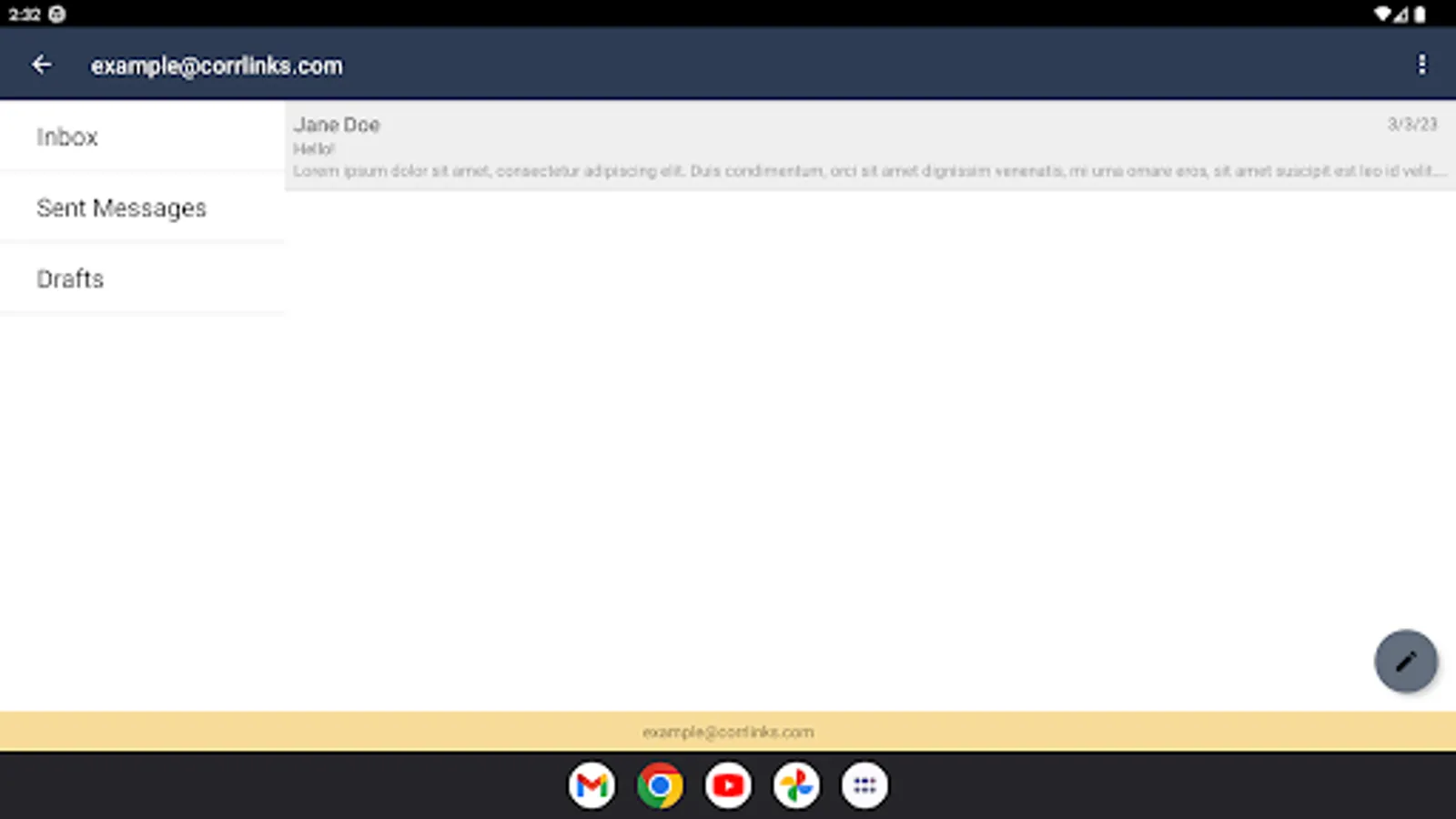1456x819 pixels.
Task: Open Gmail from the taskbar
Action: (592, 785)
